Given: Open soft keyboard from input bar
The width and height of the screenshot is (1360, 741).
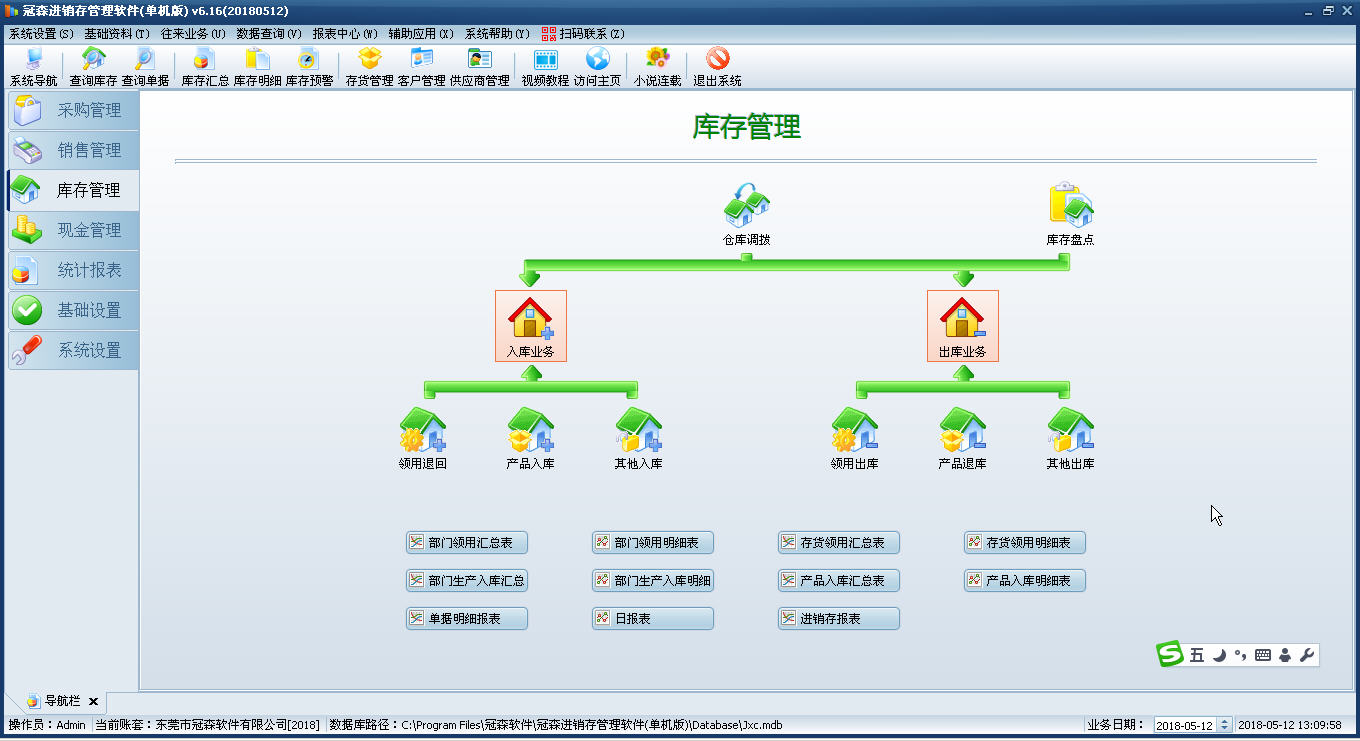Looking at the screenshot, I should click(x=1263, y=655).
